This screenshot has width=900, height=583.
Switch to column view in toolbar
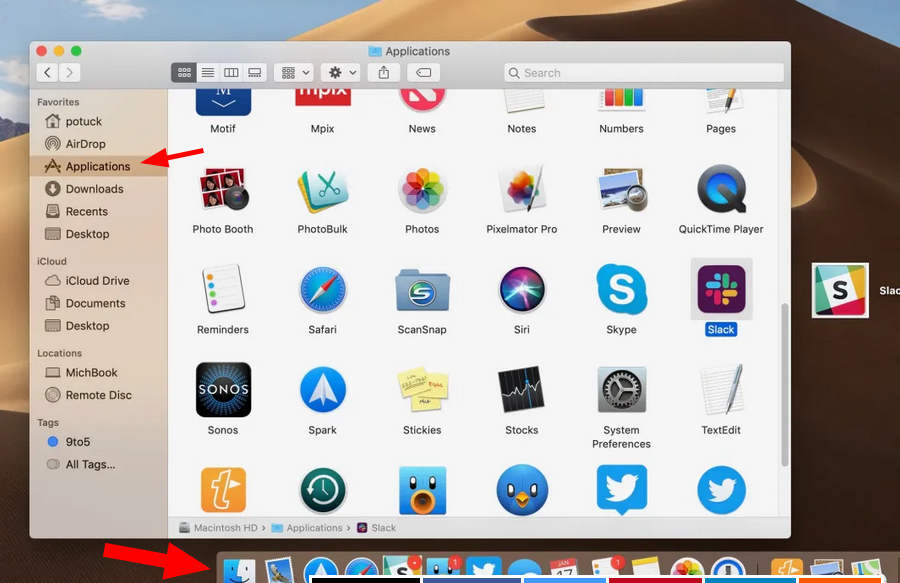[231, 73]
